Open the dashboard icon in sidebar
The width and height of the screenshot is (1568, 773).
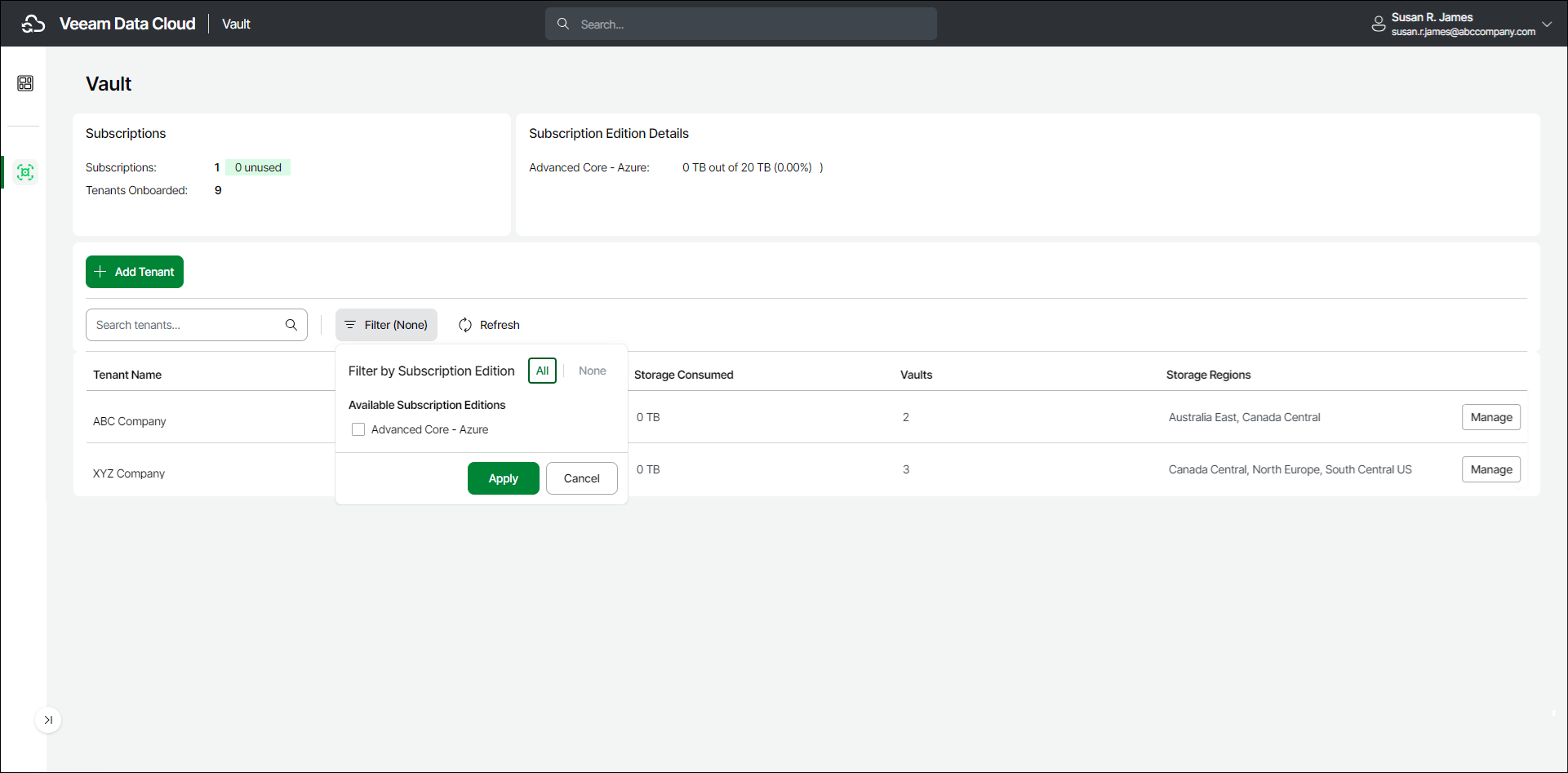[x=25, y=83]
